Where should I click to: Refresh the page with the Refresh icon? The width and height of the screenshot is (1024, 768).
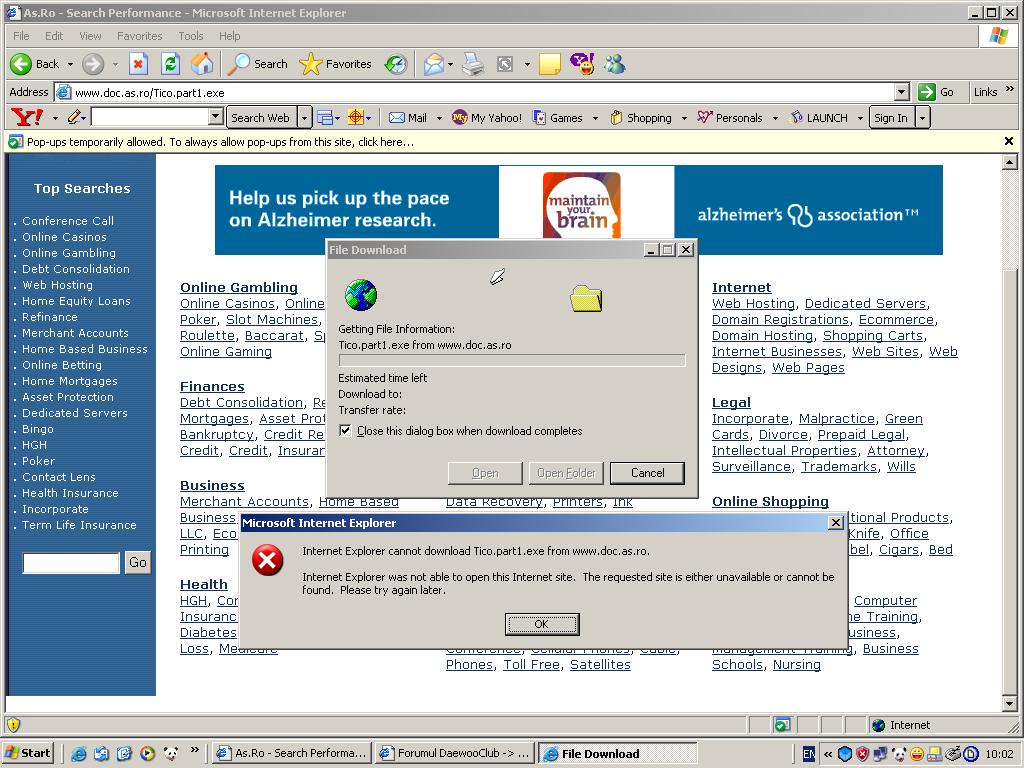point(170,63)
